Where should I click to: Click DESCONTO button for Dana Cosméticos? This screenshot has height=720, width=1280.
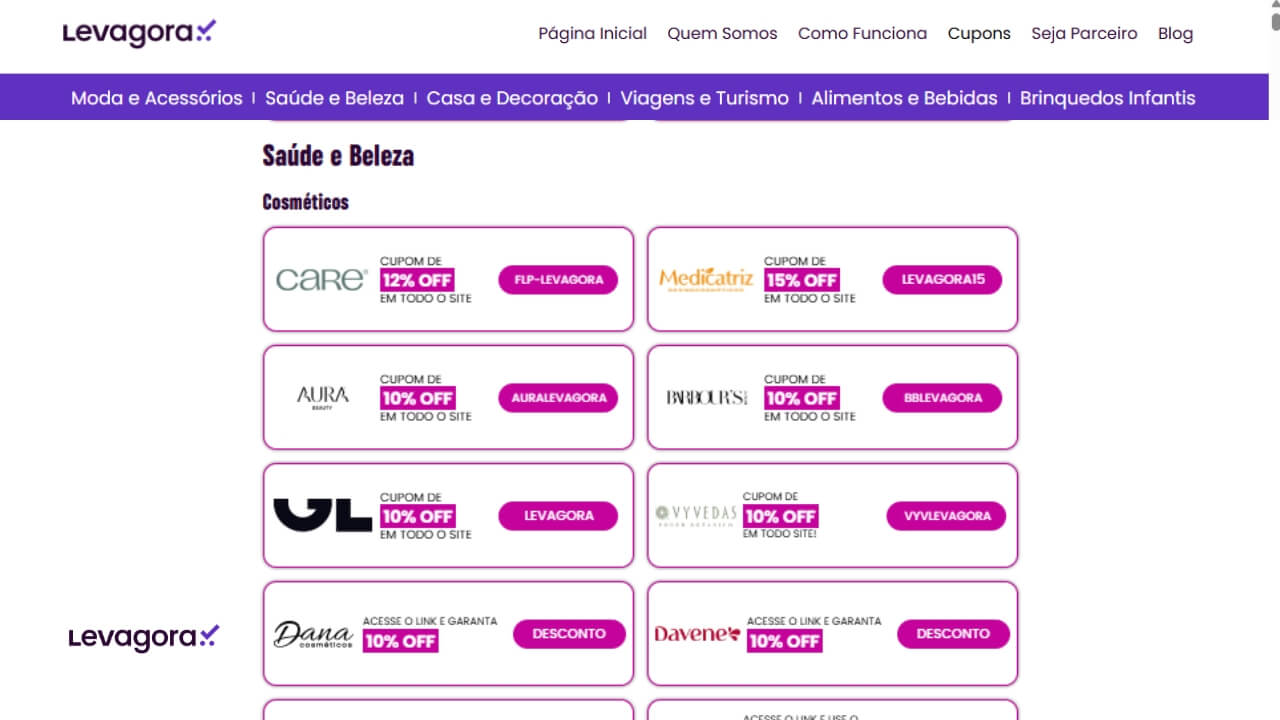coord(569,634)
